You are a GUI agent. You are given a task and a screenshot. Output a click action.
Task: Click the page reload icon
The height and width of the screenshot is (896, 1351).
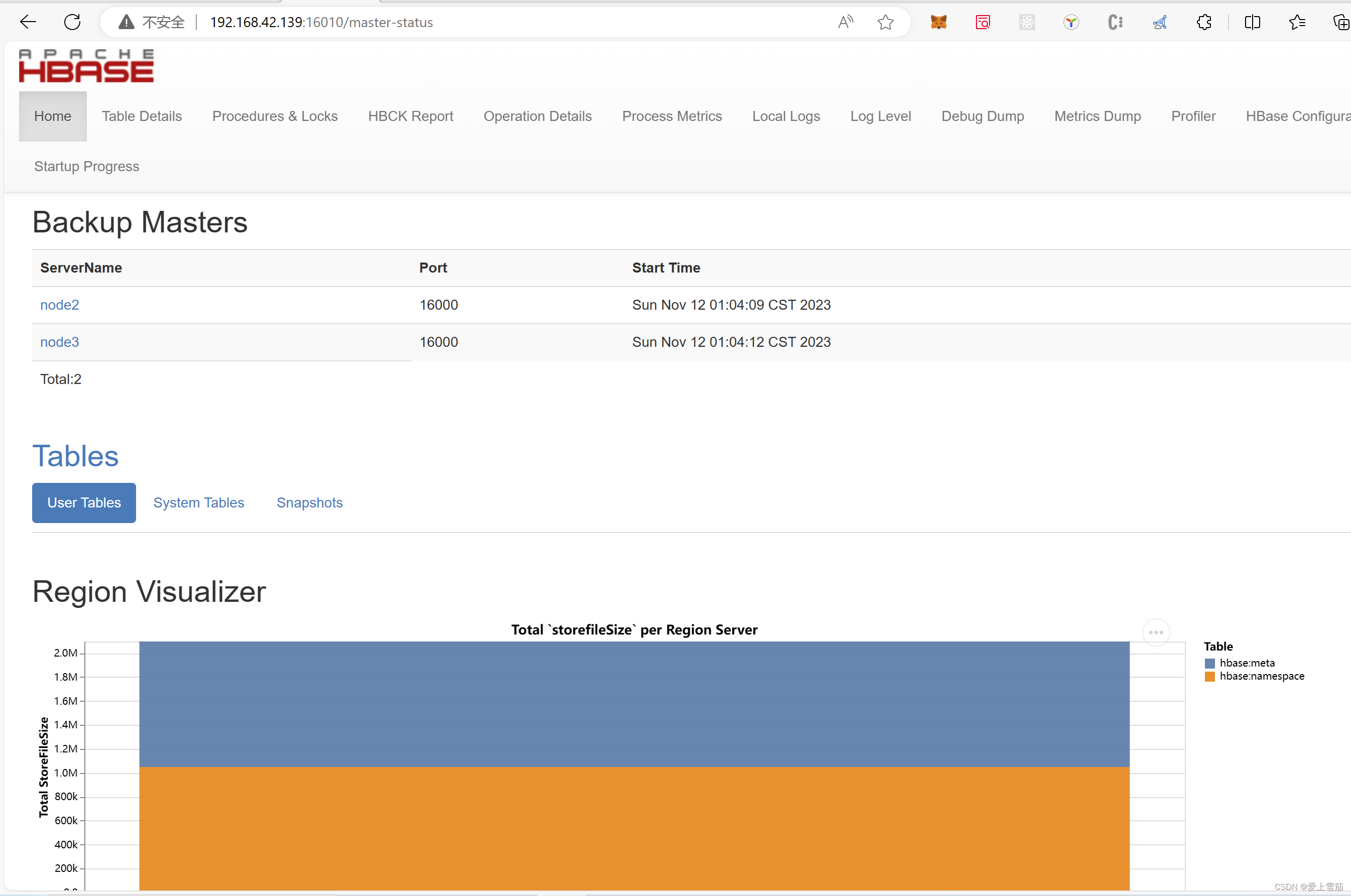coord(72,22)
